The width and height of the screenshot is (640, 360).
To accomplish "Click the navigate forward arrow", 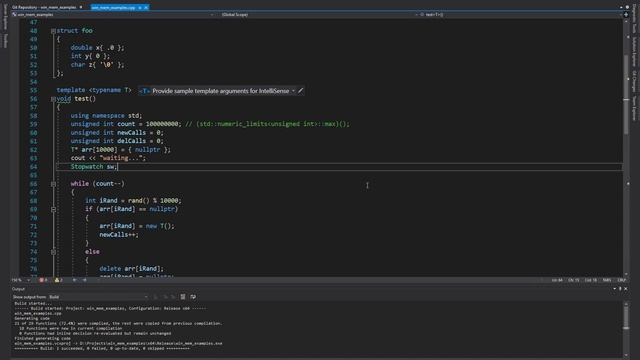I will coord(85,280).
